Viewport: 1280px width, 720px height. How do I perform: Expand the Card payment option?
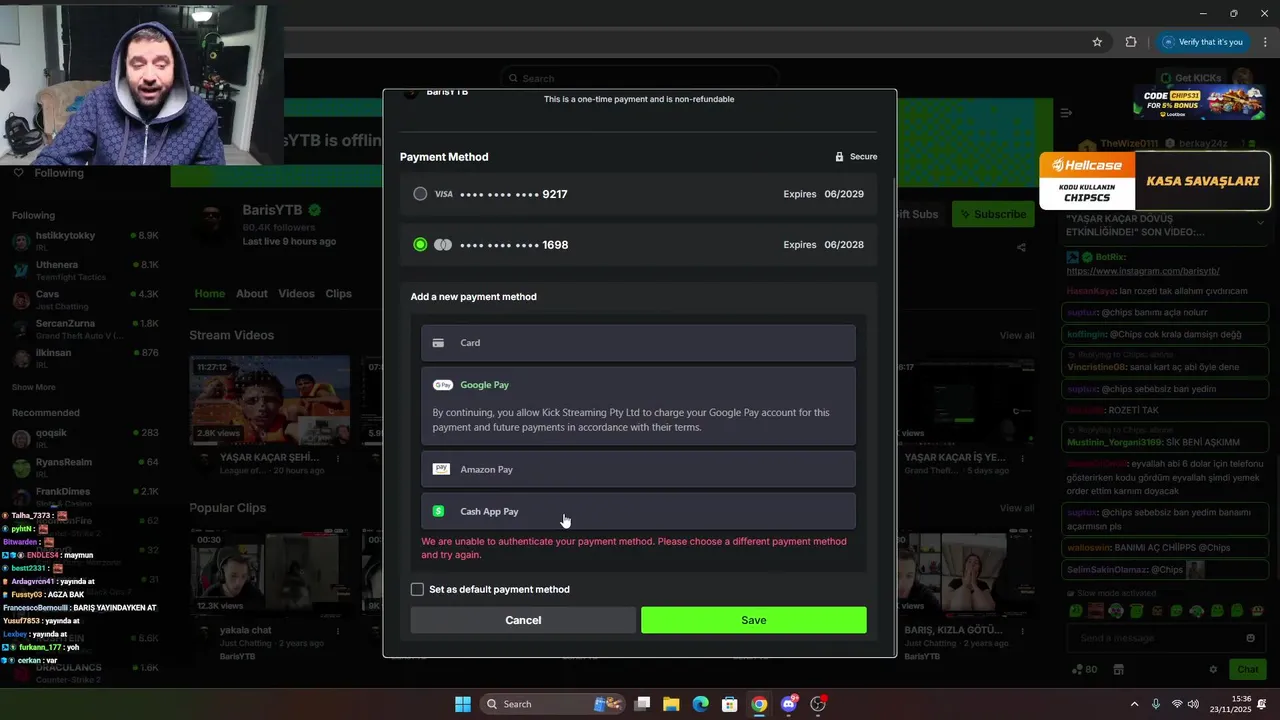[638, 343]
